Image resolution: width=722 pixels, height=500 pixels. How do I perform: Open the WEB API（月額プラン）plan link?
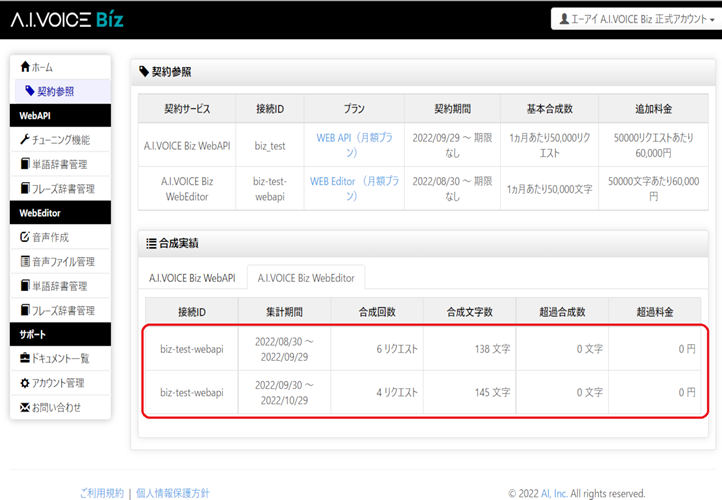point(354,145)
